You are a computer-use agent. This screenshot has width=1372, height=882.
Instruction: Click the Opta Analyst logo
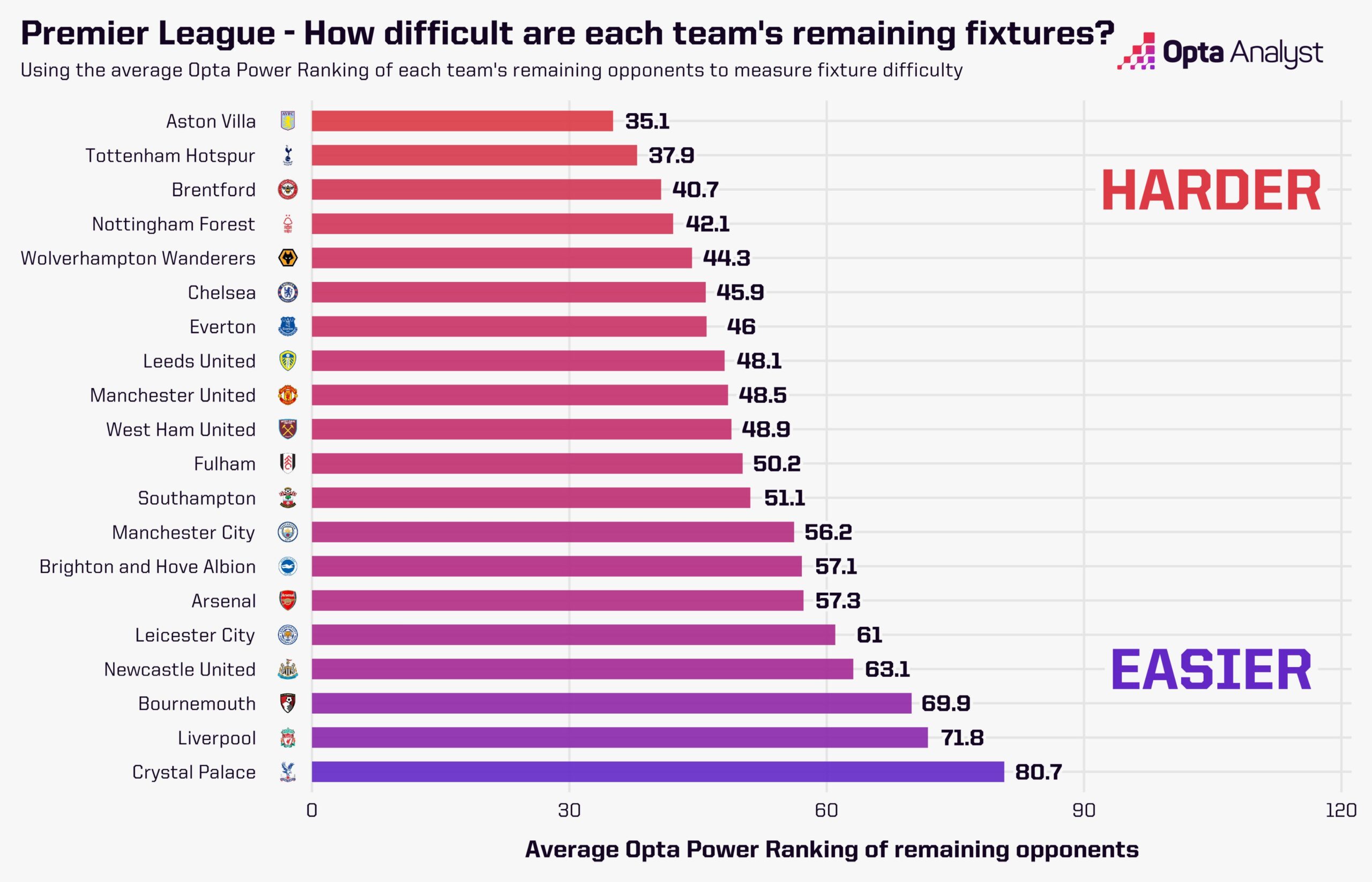pos(1220,53)
